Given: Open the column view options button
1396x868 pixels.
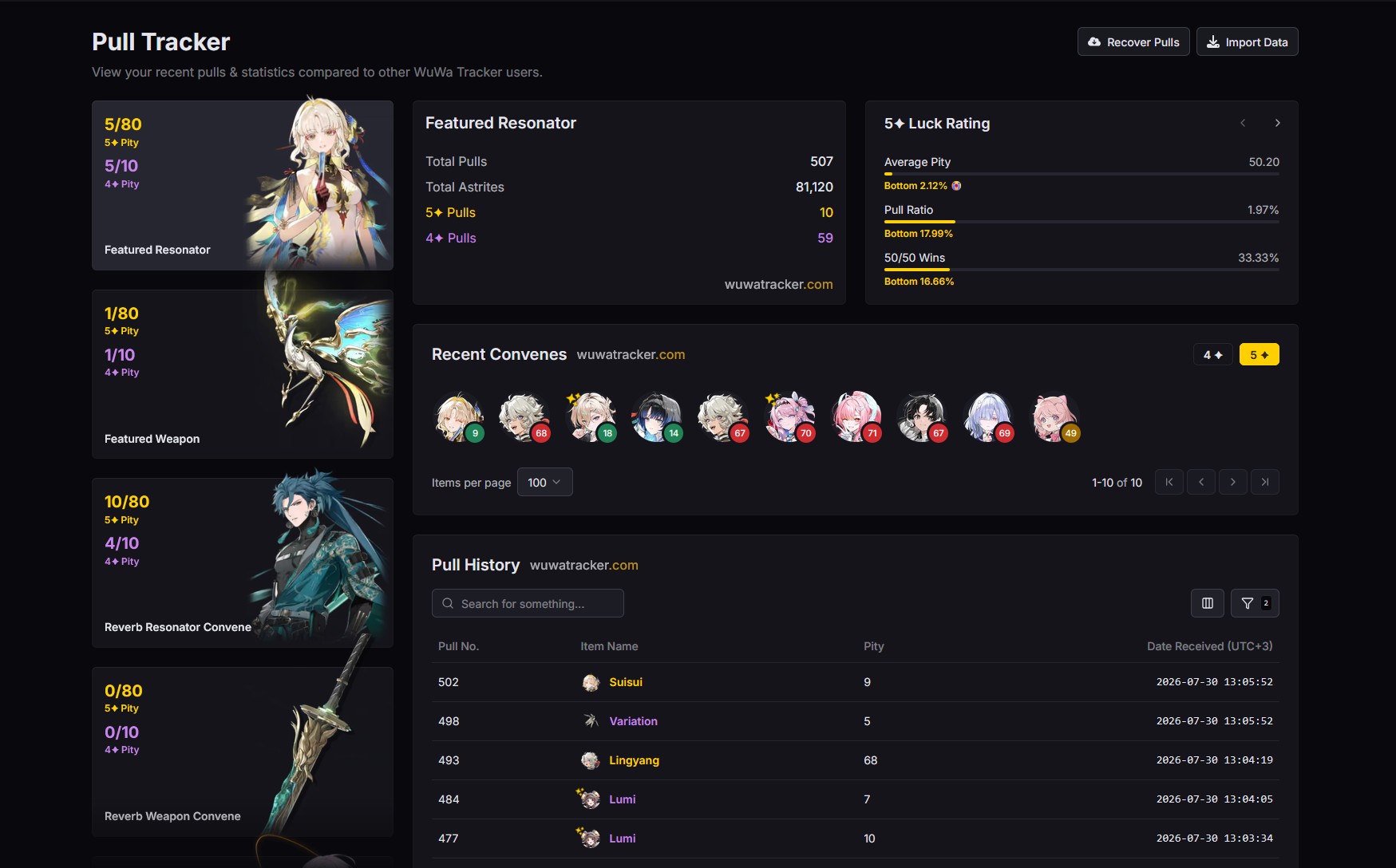Looking at the screenshot, I should click(1208, 603).
